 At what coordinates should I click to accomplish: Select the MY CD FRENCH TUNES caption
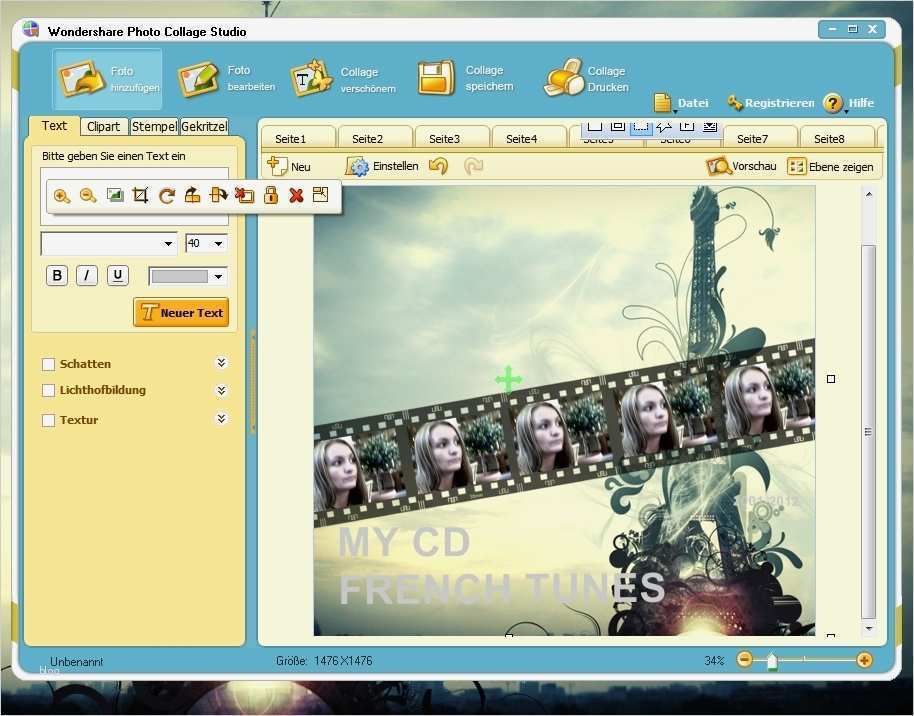coord(501,566)
